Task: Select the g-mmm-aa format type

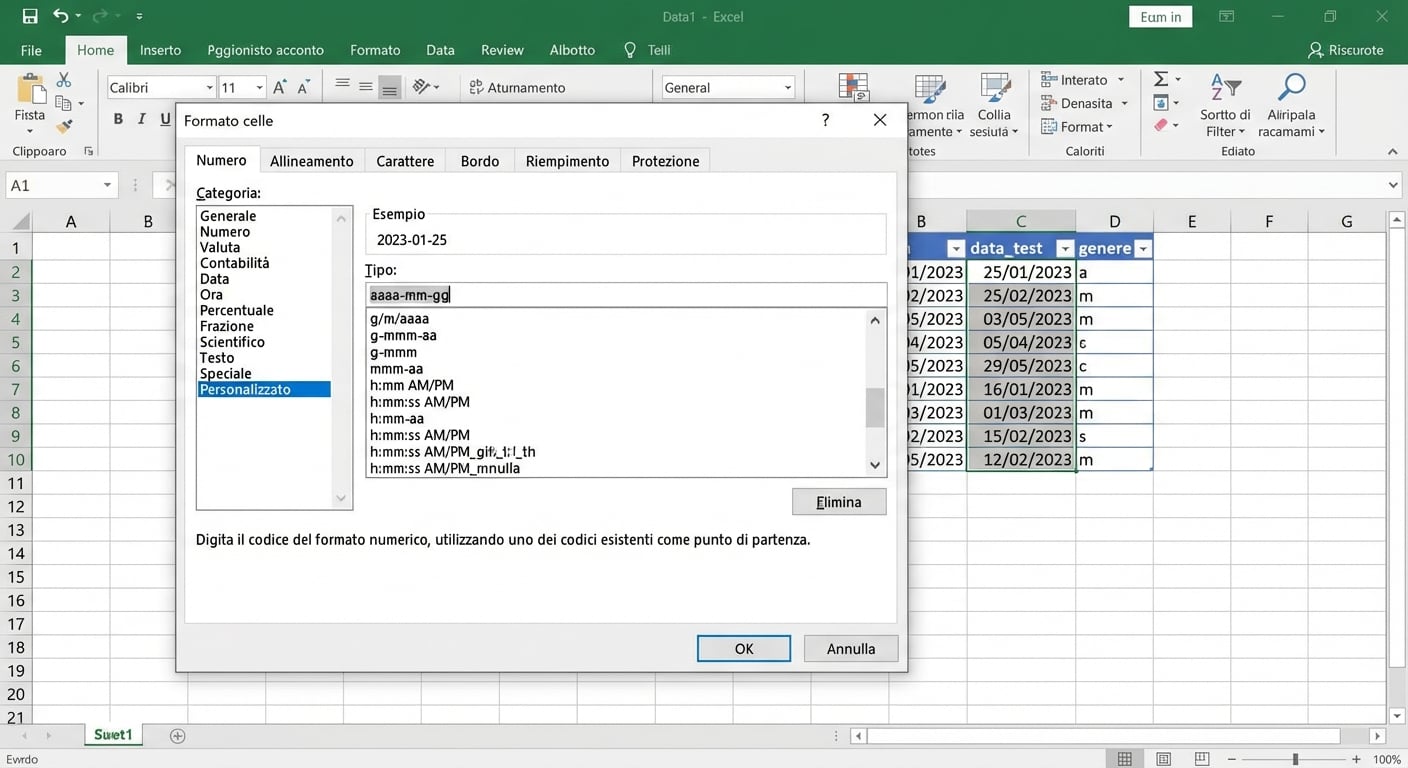Action: pyautogui.click(x=403, y=335)
